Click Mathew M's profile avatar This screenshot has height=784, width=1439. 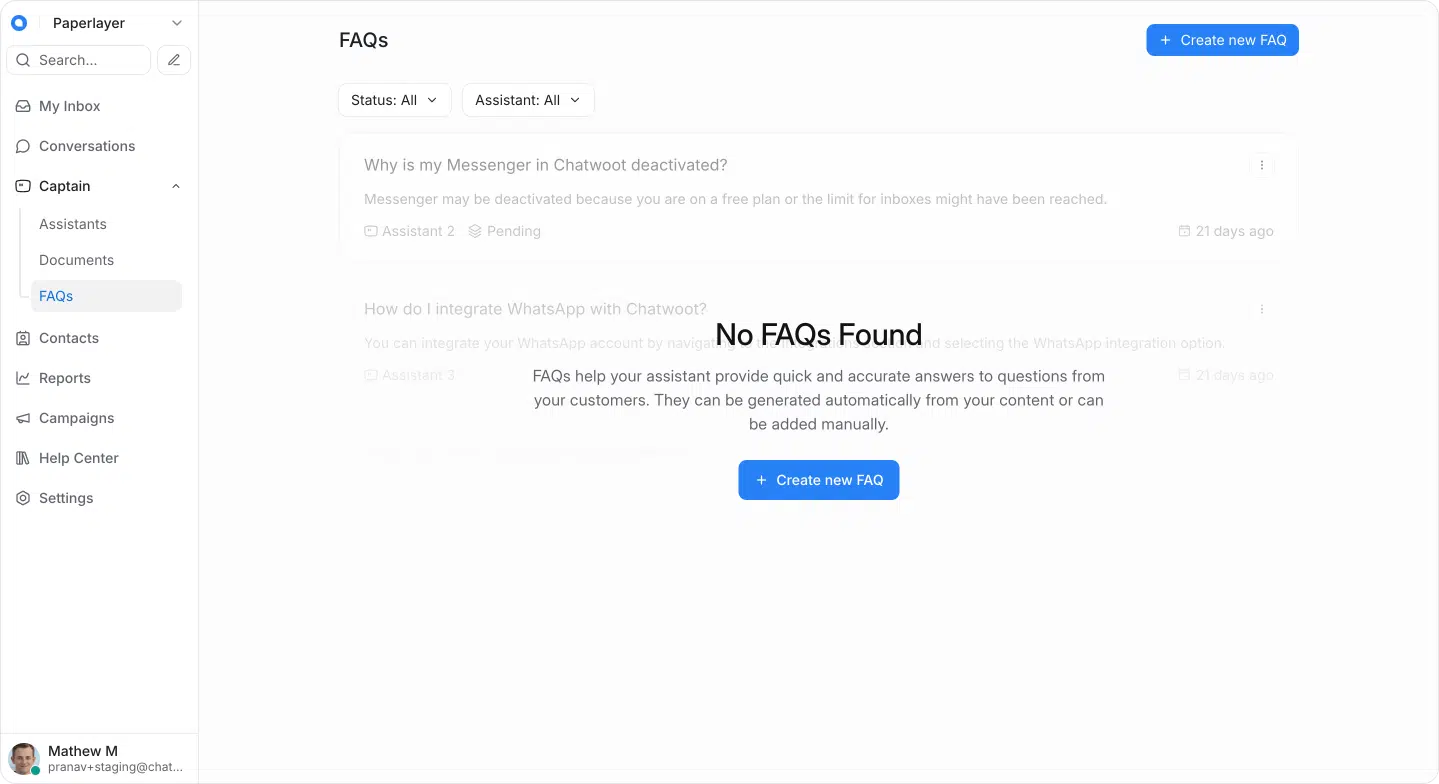click(x=24, y=758)
